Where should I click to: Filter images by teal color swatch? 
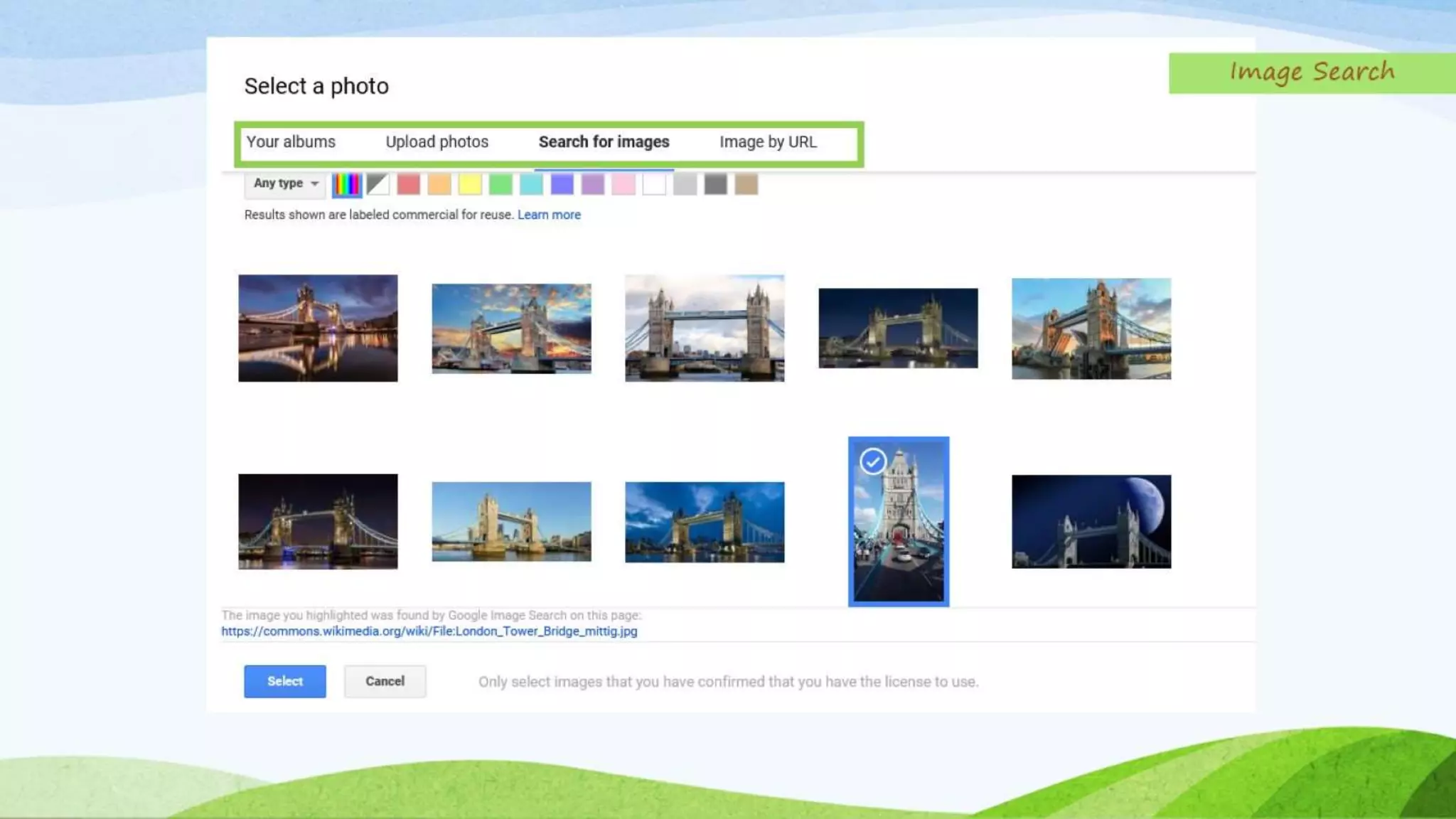coord(531,185)
